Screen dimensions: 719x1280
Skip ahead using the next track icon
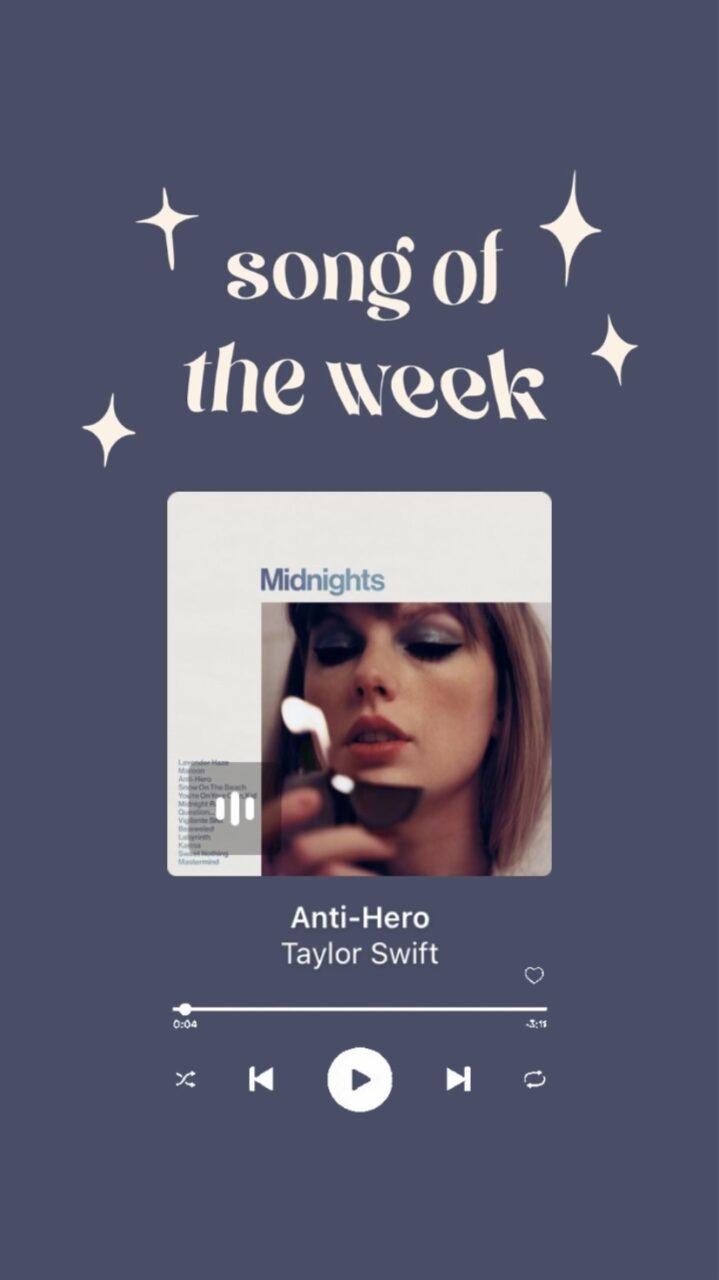click(458, 1079)
